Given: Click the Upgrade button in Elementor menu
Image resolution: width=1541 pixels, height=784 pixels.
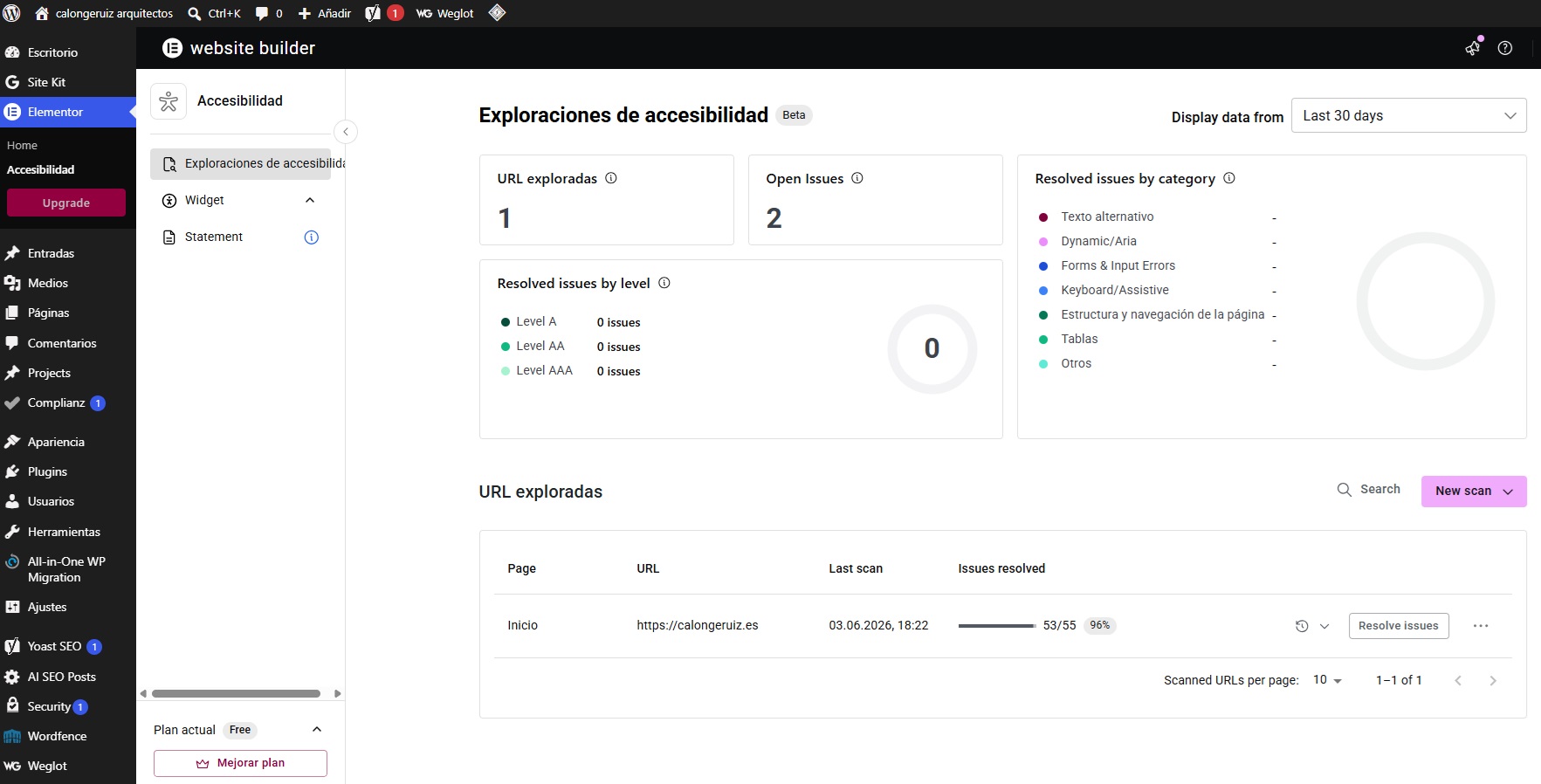Looking at the screenshot, I should [66, 203].
